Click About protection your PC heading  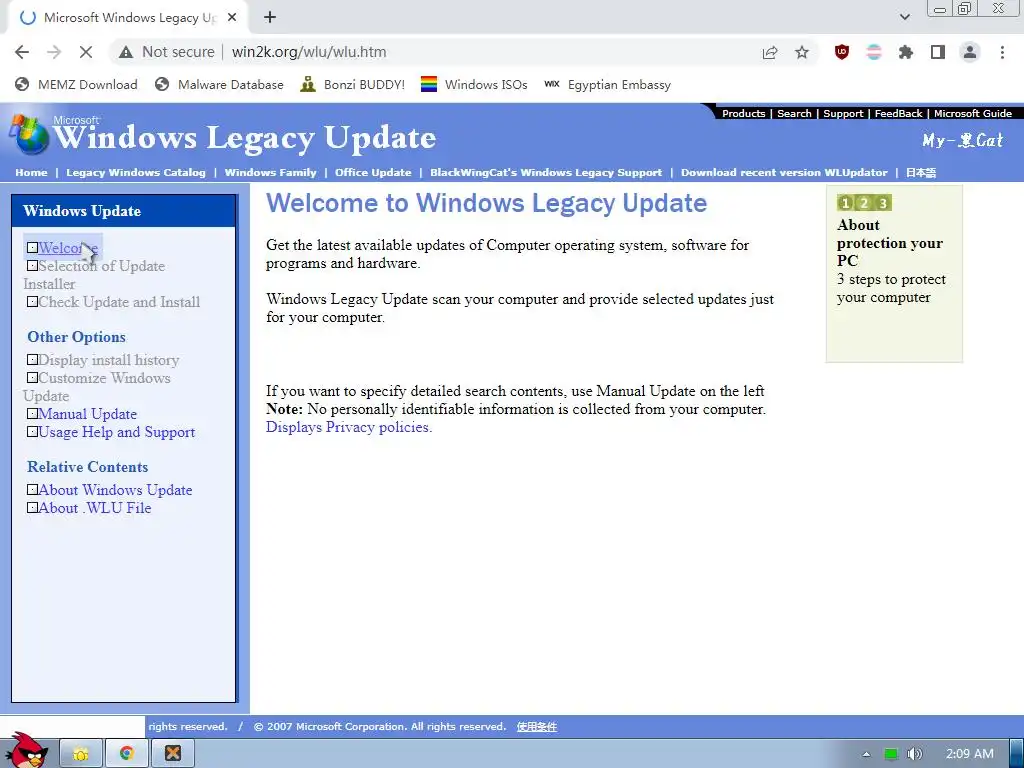[889, 243]
